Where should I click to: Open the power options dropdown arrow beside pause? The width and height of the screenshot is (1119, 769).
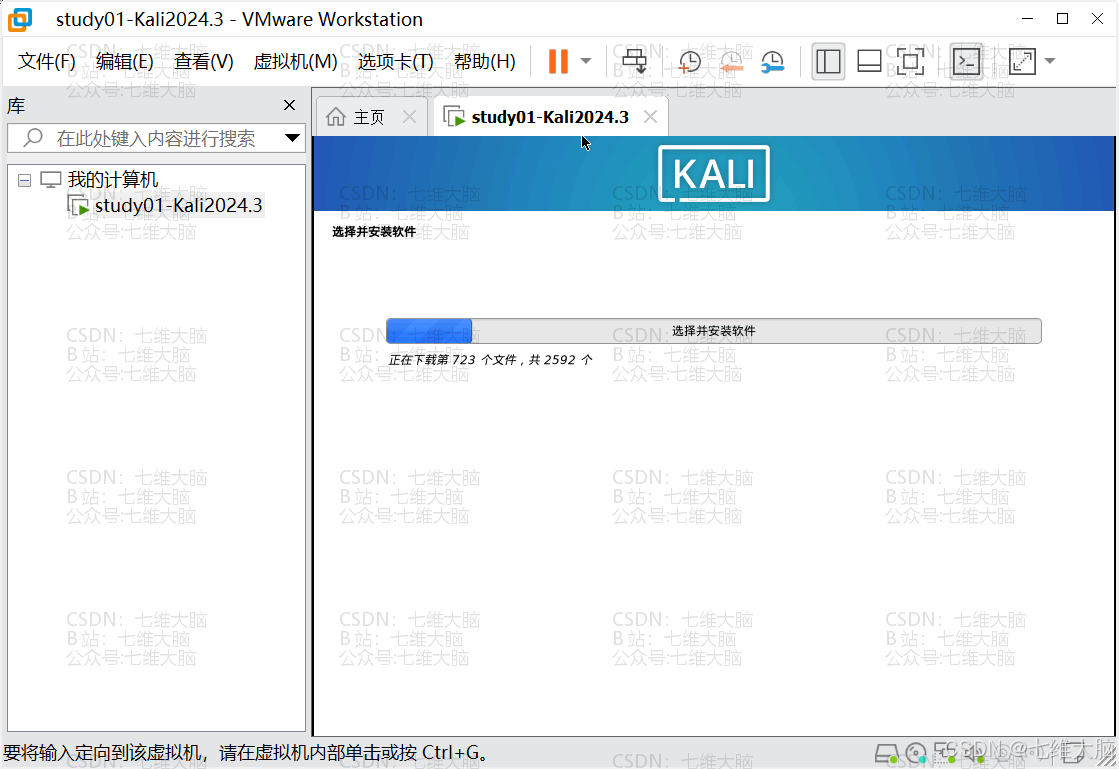(586, 61)
